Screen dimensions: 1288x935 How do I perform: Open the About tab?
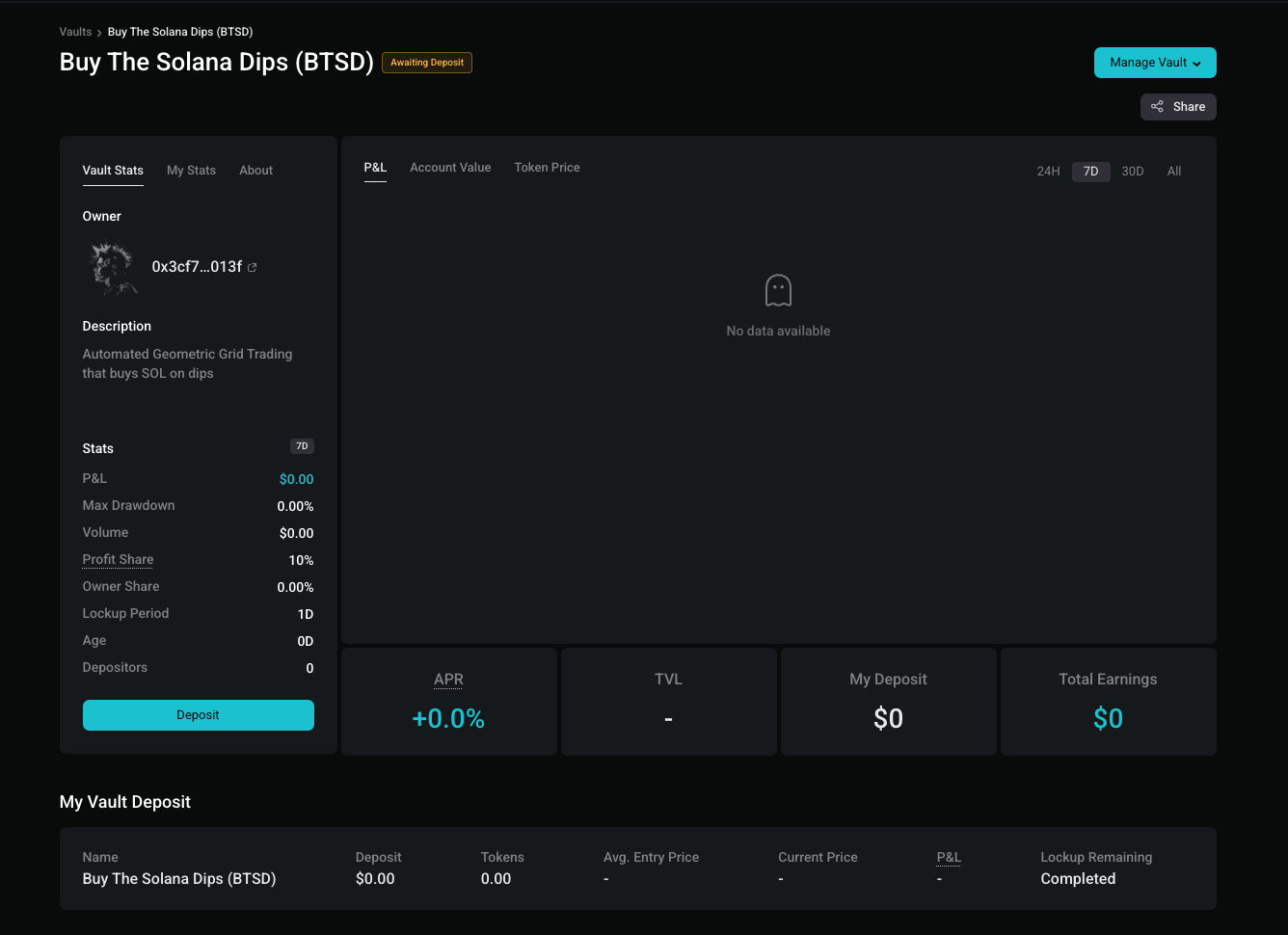click(x=255, y=171)
